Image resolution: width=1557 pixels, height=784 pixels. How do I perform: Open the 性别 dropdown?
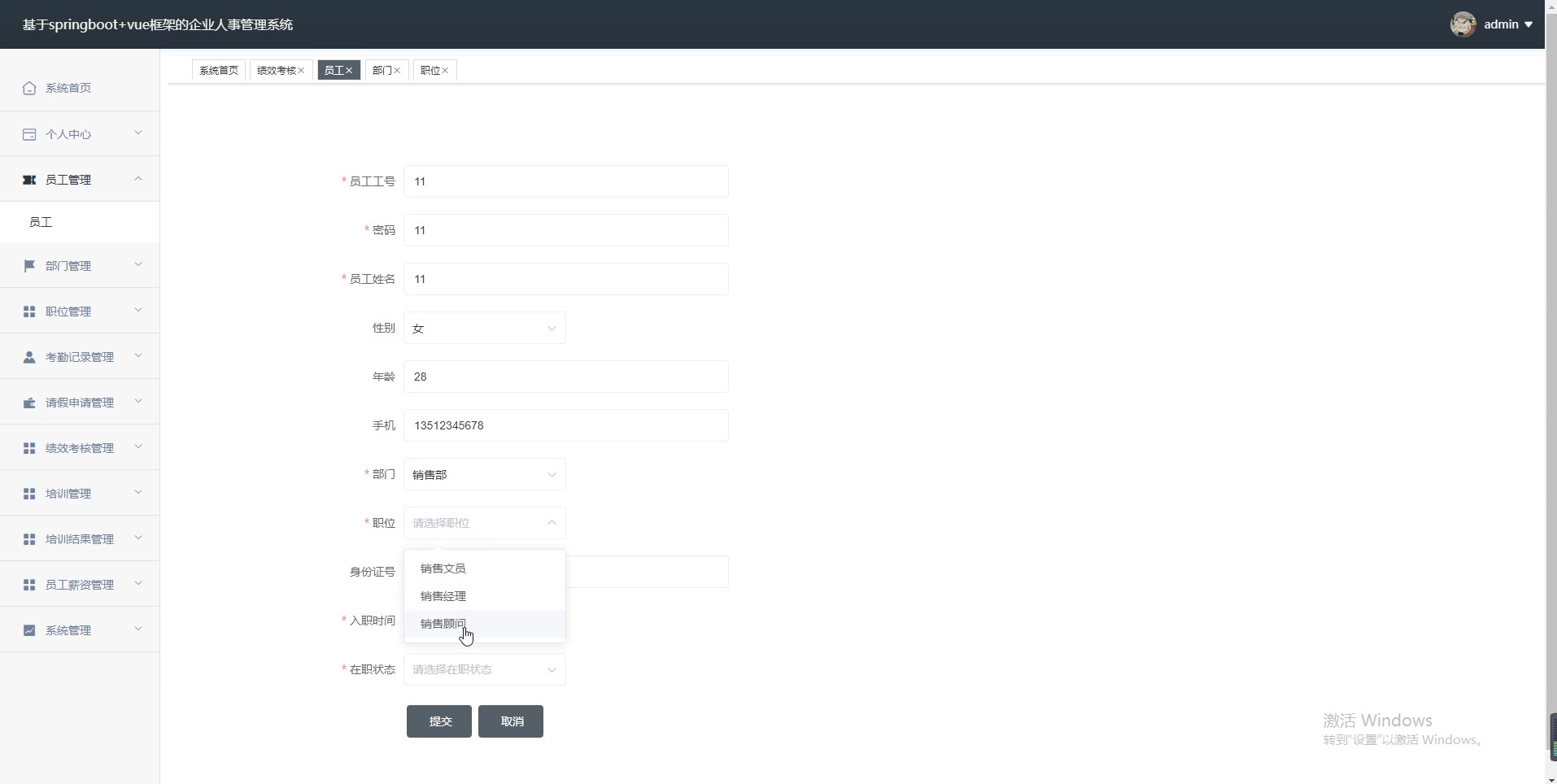point(485,328)
